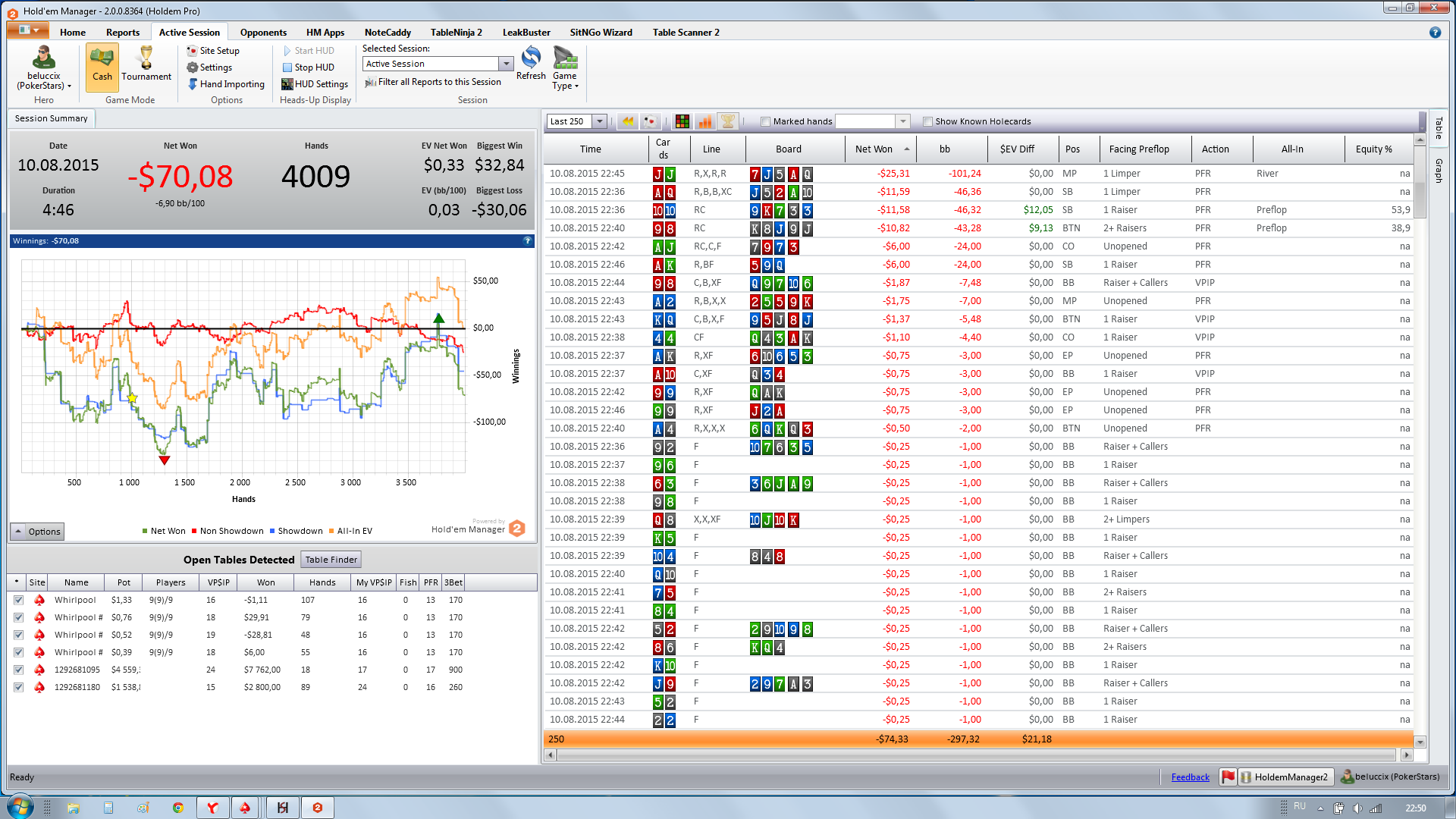The height and width of the screenshot is (819, 1456).
Task: Open the HM Apps tab
Action: click(325, 32)
